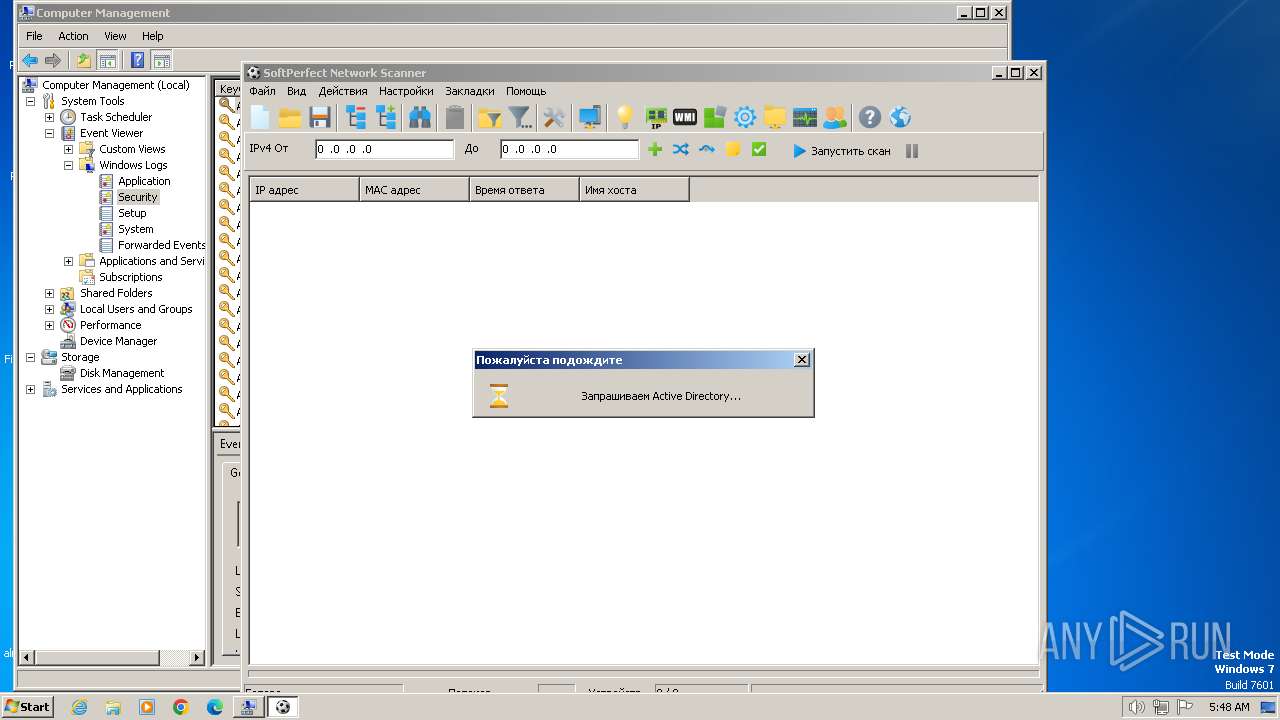Open the Вид menu
Screen dimensions: 1280x720
(x=296, y=91)
